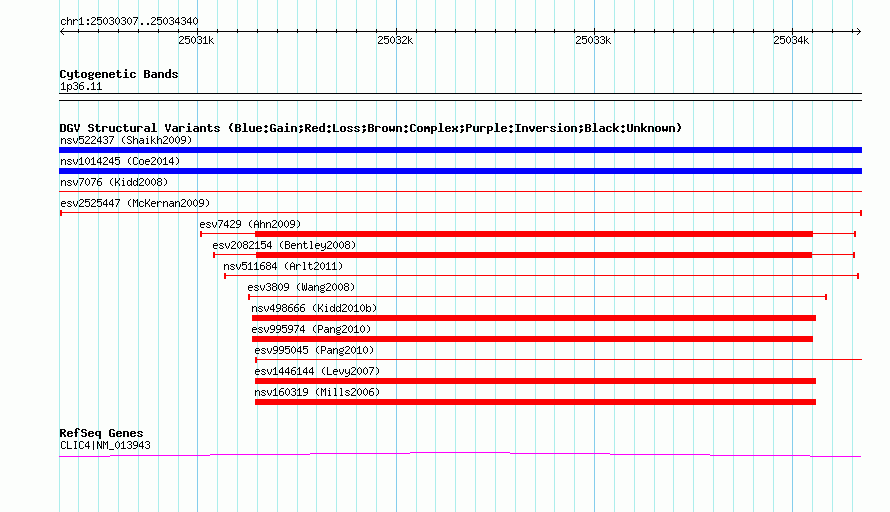Click the 1p36.11 band label

coord(81,86)
